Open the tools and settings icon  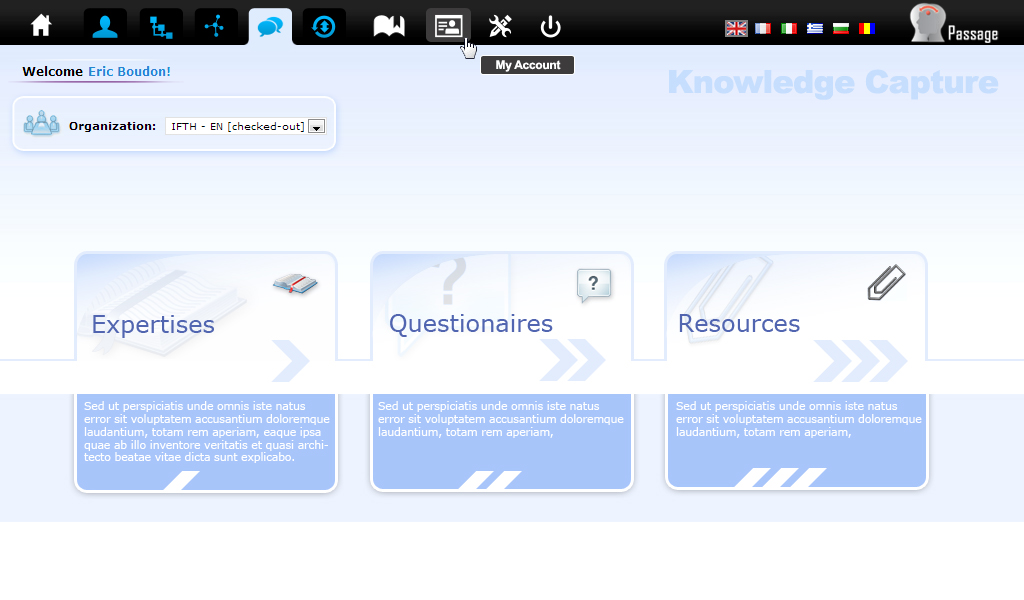click(x=500, y=26)
